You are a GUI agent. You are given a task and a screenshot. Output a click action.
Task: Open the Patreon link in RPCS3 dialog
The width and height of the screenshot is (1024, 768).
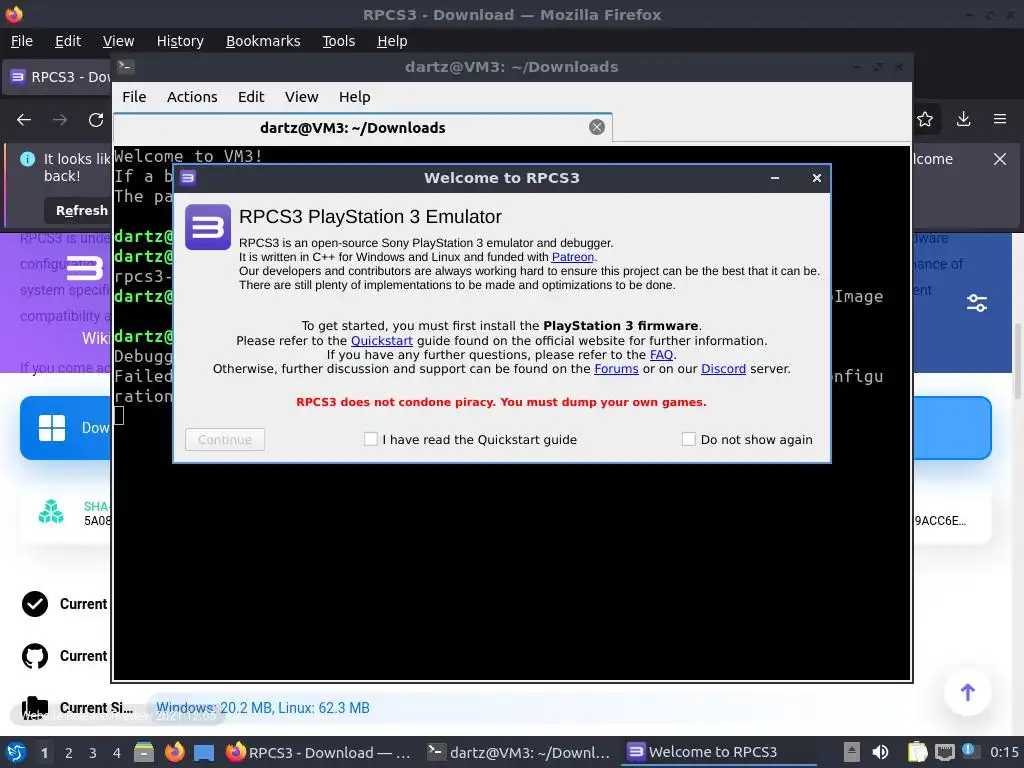coord(572,257)
